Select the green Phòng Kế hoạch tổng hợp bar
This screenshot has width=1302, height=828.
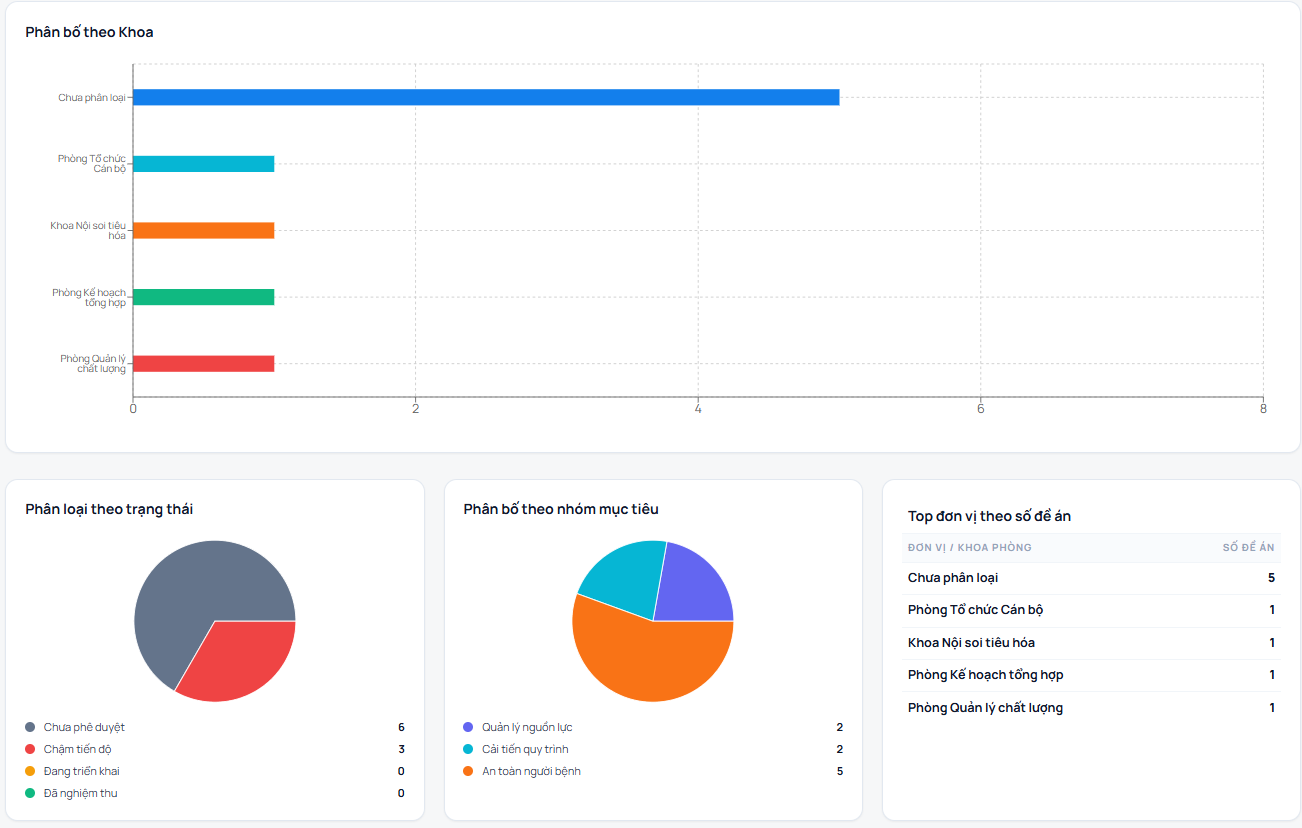click(x=204, y=297)
